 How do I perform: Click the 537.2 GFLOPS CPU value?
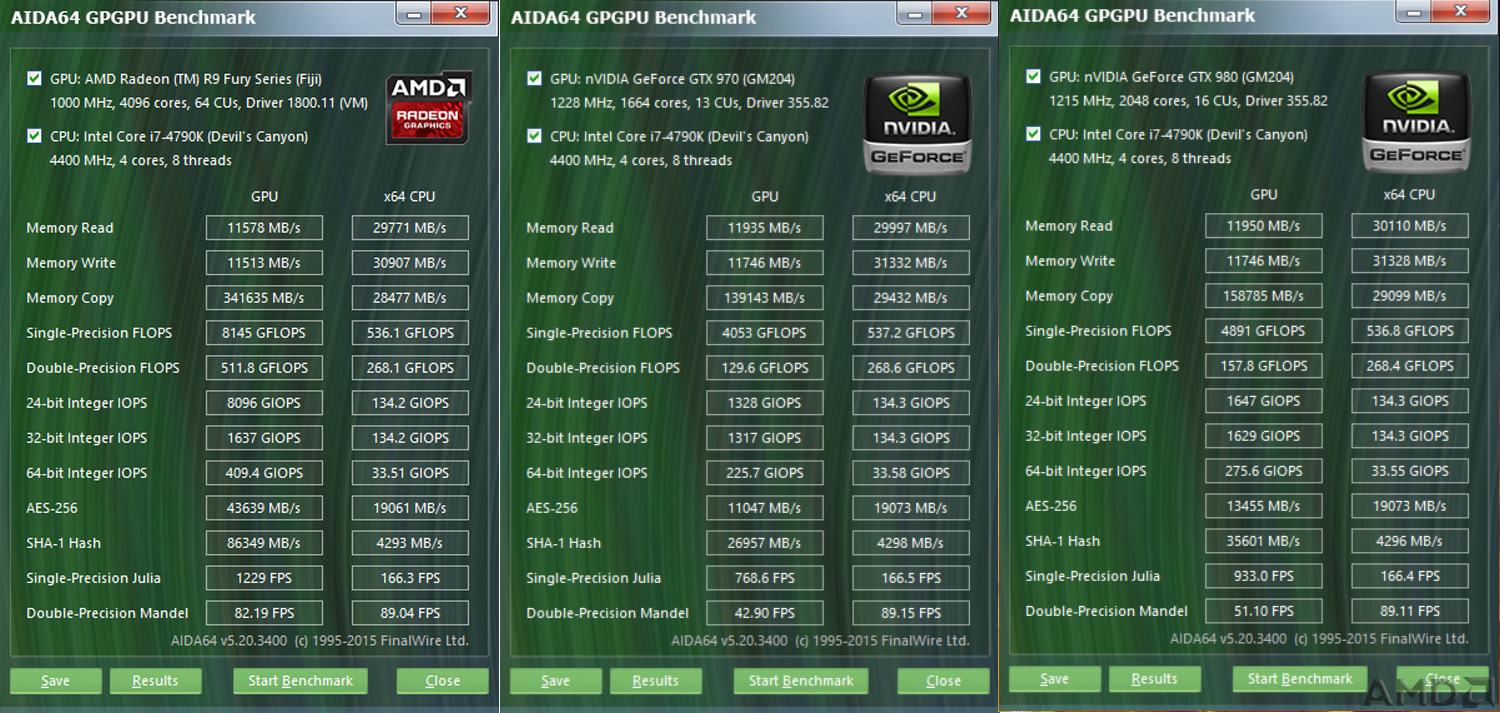(911, 333)
